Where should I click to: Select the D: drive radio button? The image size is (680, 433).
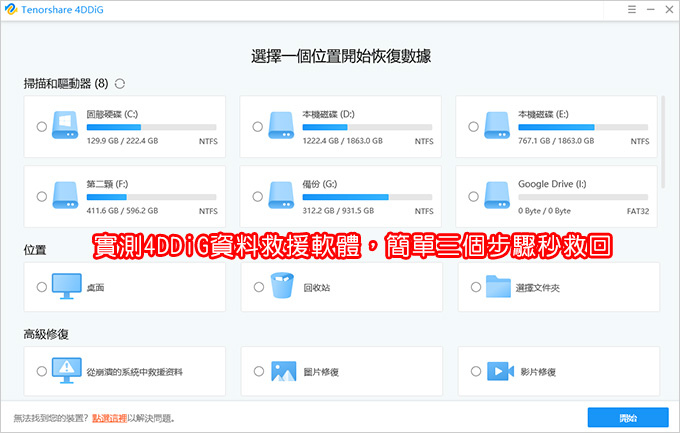pos(258,127)
